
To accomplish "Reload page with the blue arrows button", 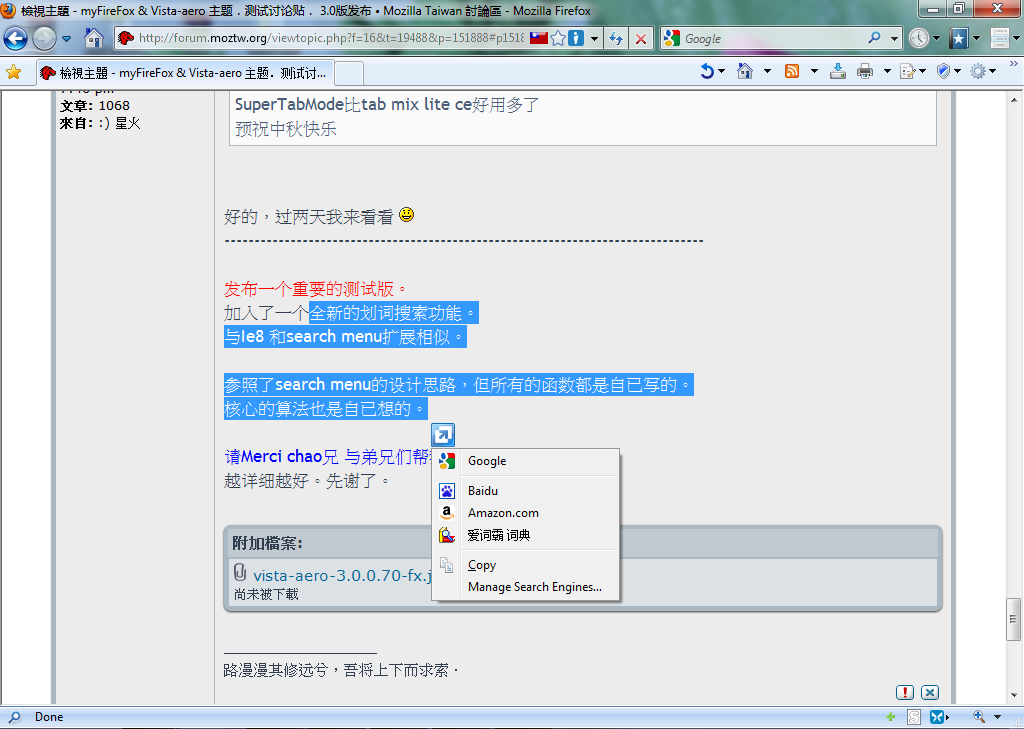I will [x=616, y=39].
